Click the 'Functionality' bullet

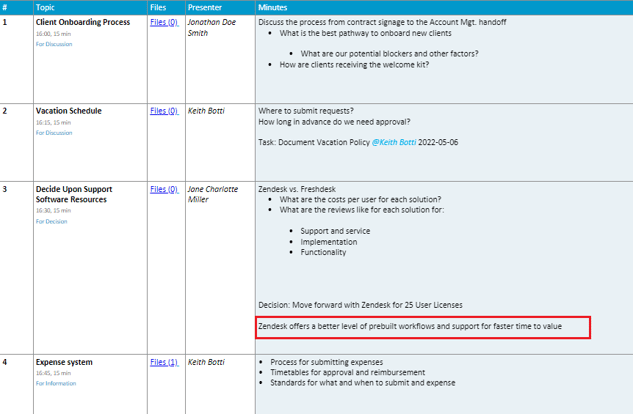[x=323, y=253]
